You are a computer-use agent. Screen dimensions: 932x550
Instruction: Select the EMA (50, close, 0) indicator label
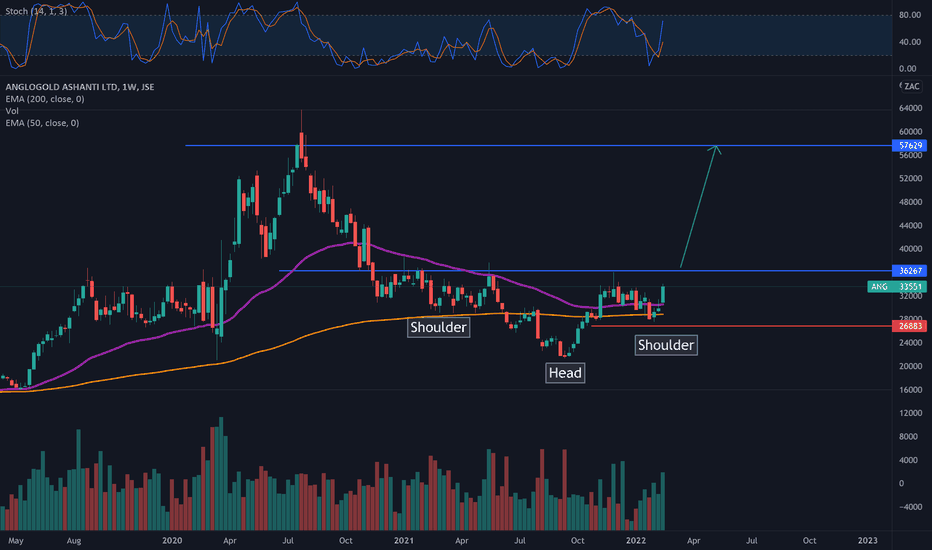(42, 123)
